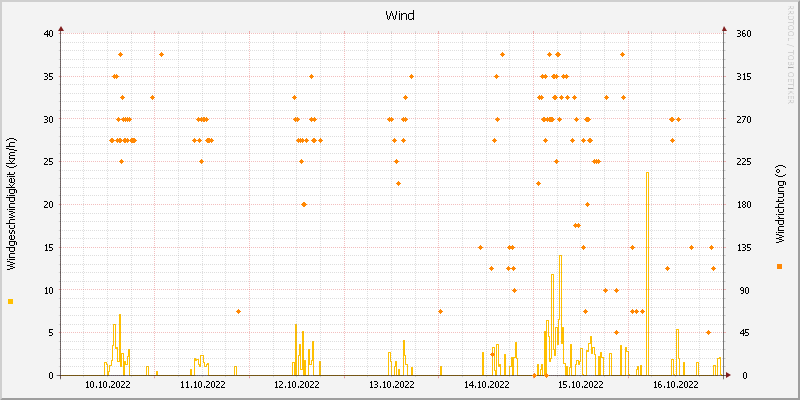Click the 35 tick on the speed axis

tap(48, 77)
